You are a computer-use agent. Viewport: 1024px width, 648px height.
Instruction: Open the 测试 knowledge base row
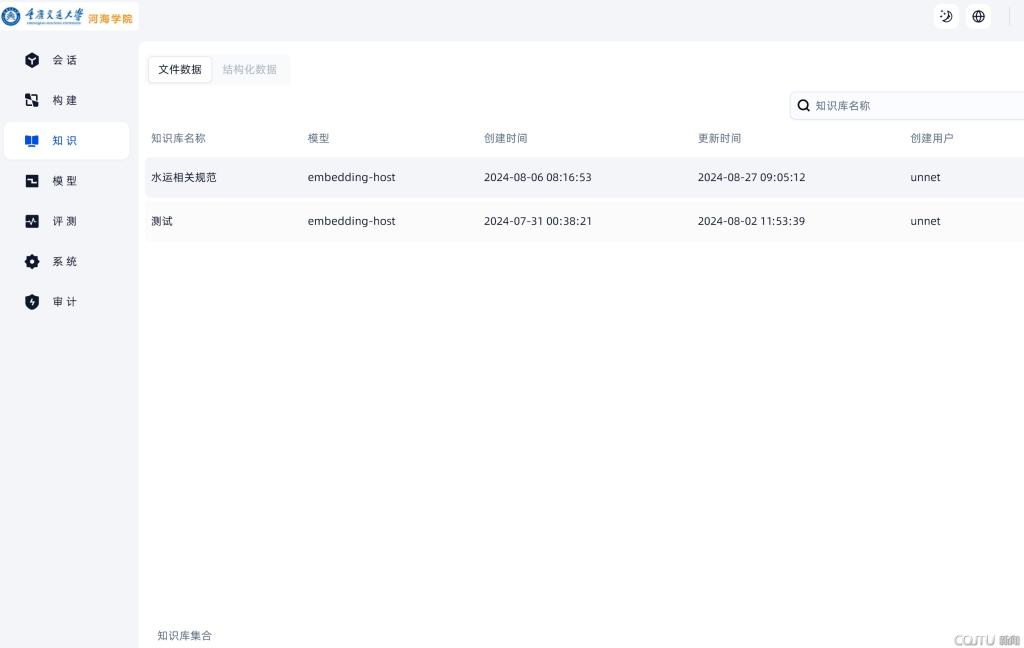[162, 221]
